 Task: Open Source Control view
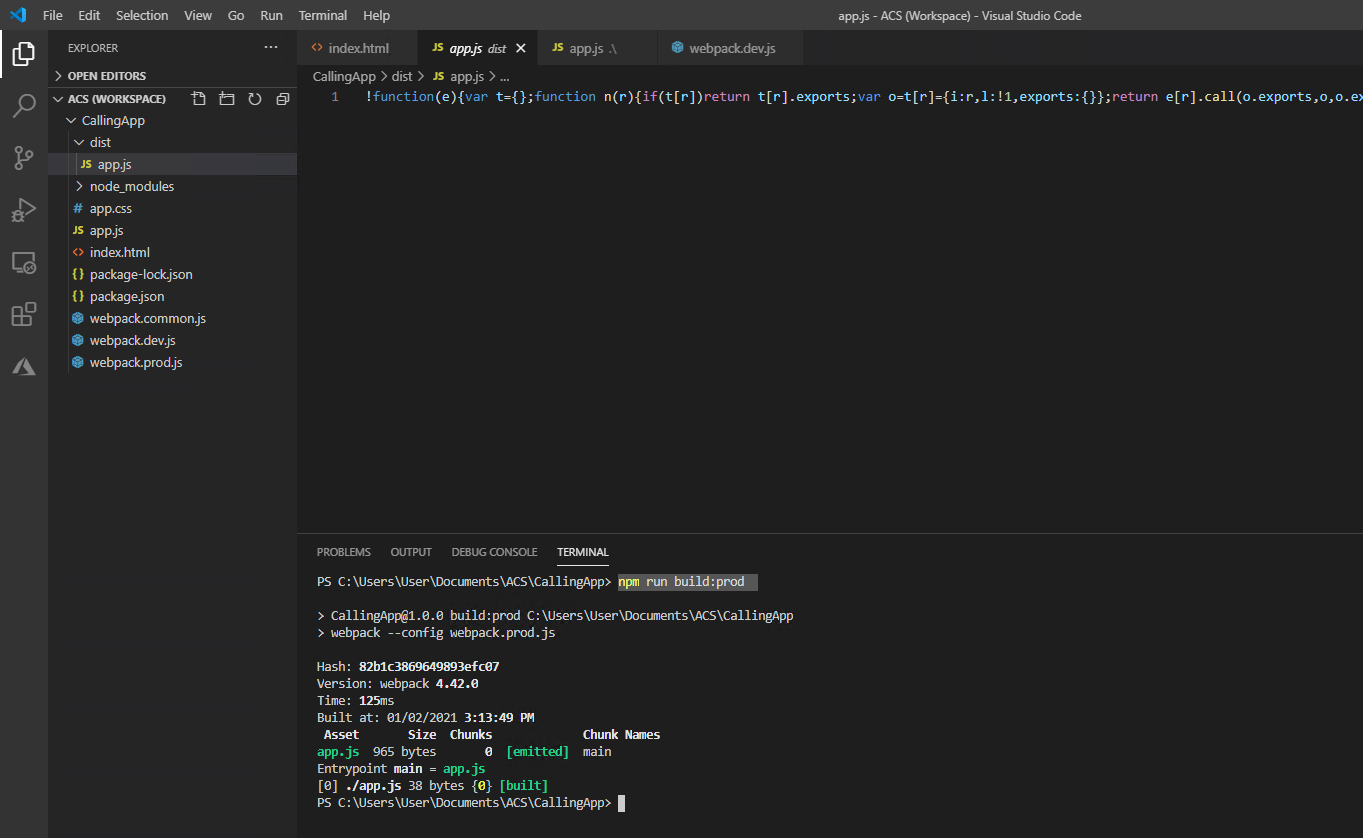click(x=24, y=157)
